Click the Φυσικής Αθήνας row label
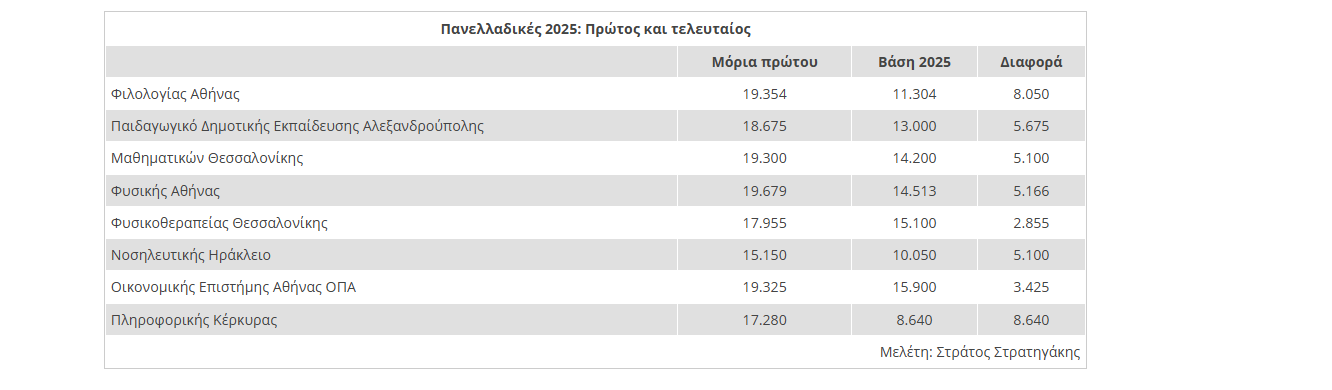Viewport: 1332px width, 390px height. coord(165,190)
